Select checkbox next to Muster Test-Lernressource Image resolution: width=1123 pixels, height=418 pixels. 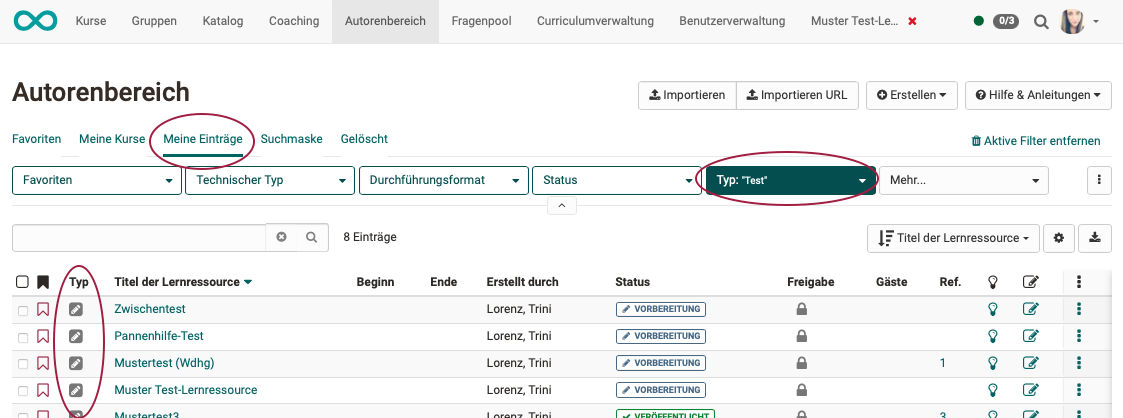click(23, 390)
